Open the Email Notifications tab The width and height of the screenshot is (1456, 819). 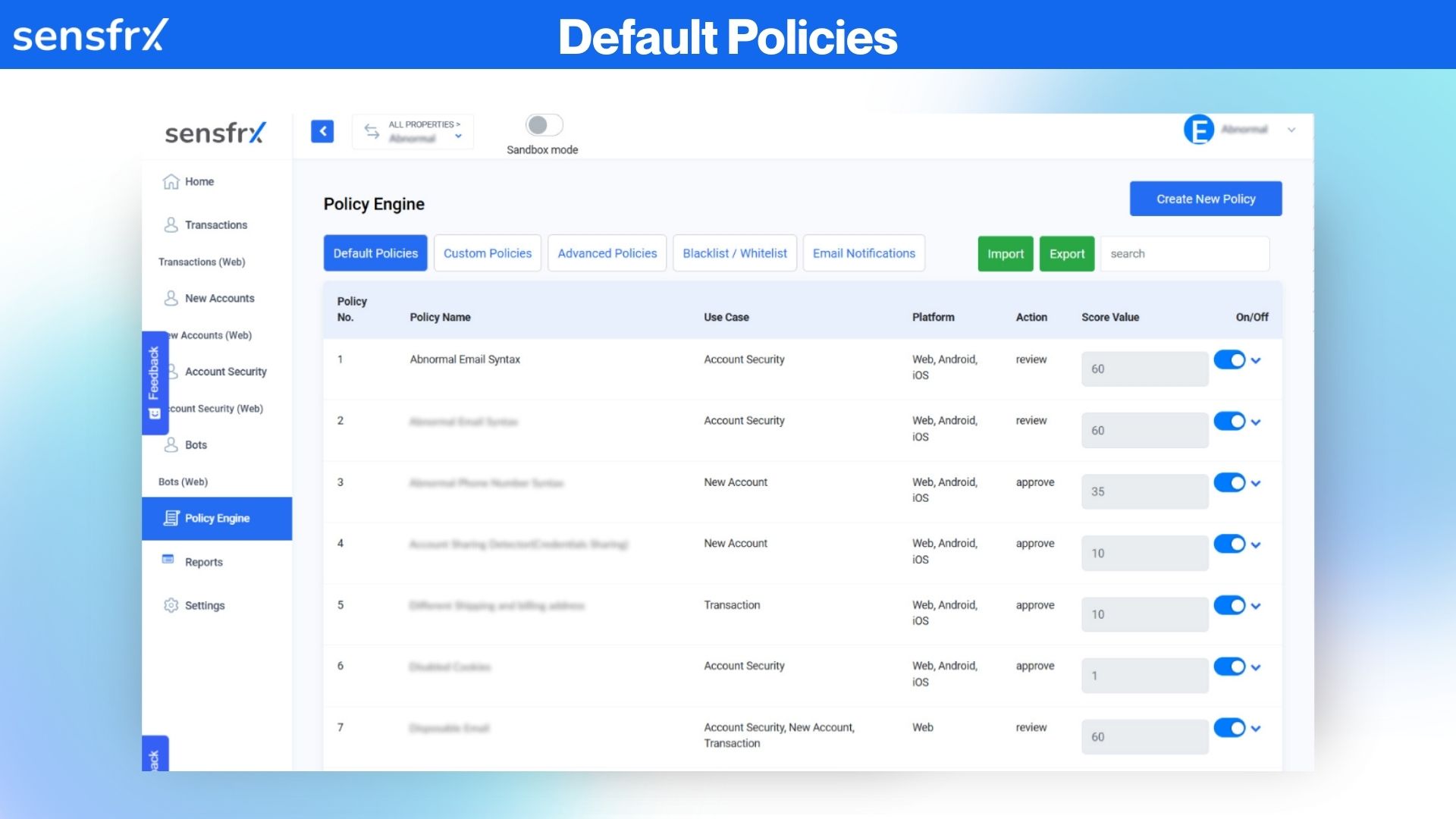pos(863,253)
